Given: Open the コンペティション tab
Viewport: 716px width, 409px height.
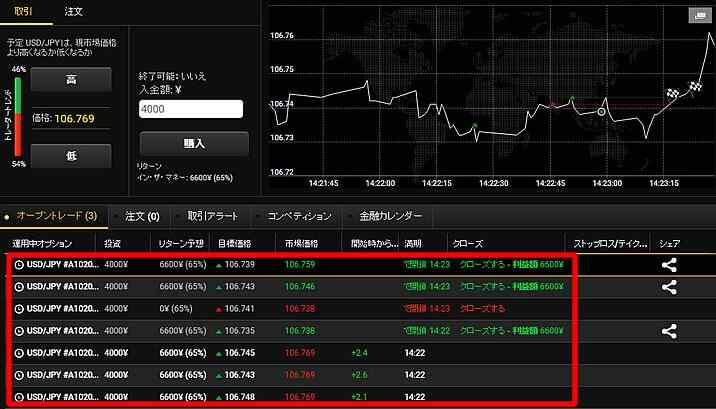Looking at the screenshot, I should pos(299,216).
